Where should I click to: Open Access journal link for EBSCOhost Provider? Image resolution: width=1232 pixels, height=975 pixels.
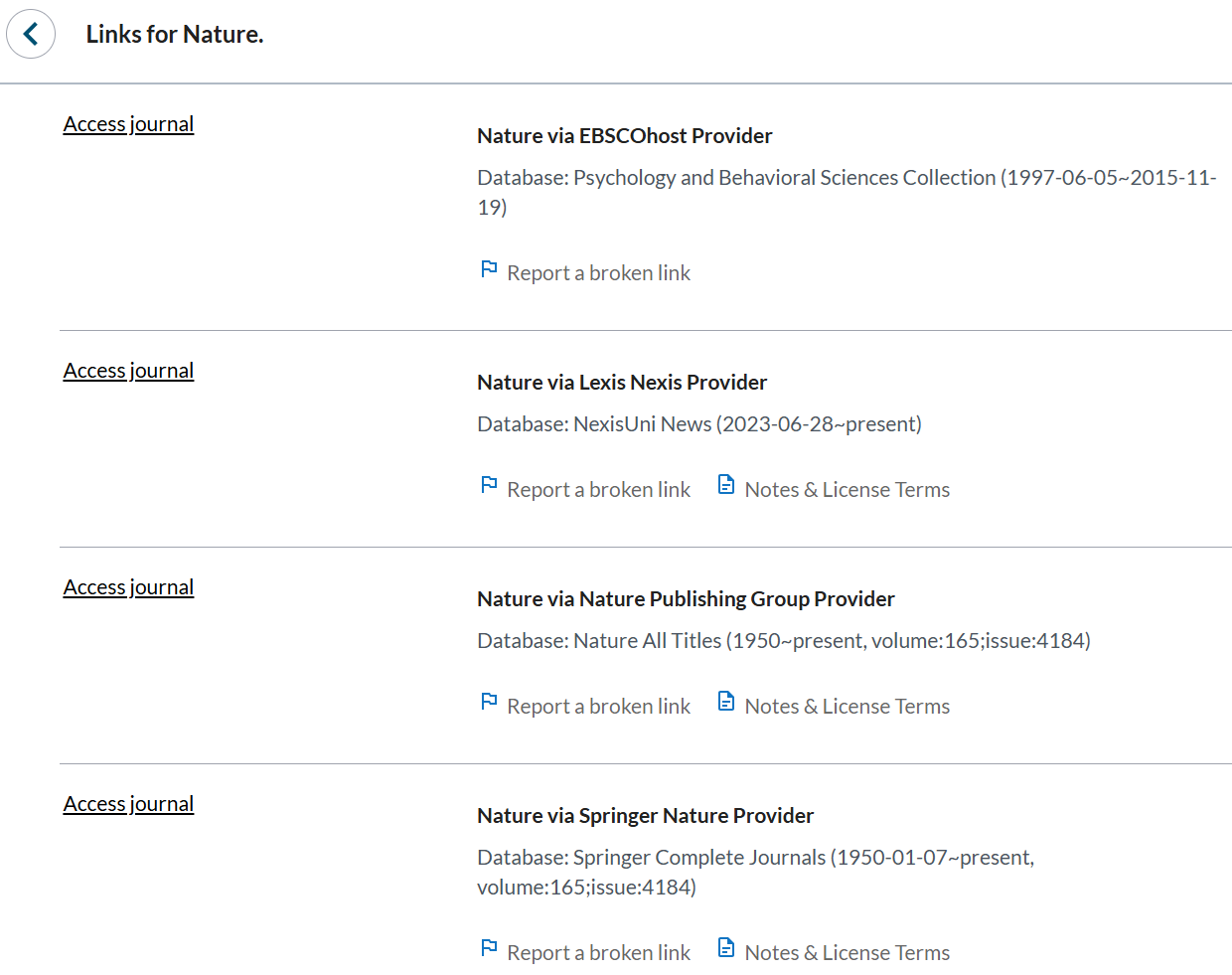[x=128, y=124]
